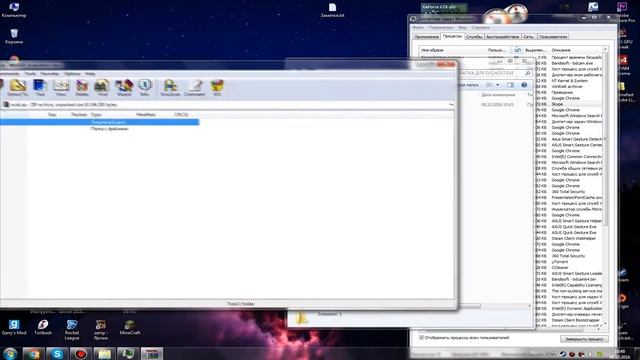
Task: Click Завершить процесс button
Action: (x=584, y=339)
